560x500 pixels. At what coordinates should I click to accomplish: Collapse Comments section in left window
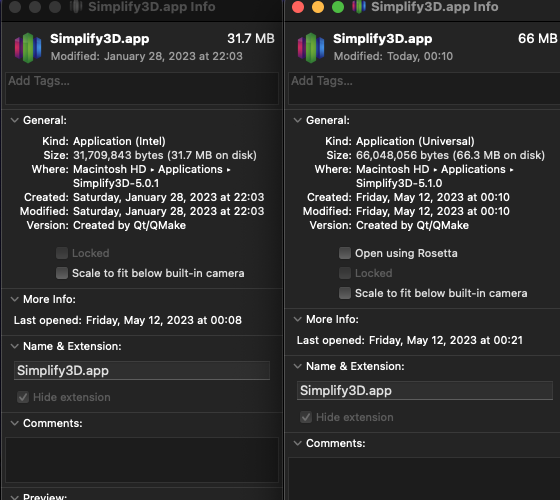(x=15, y=423)
